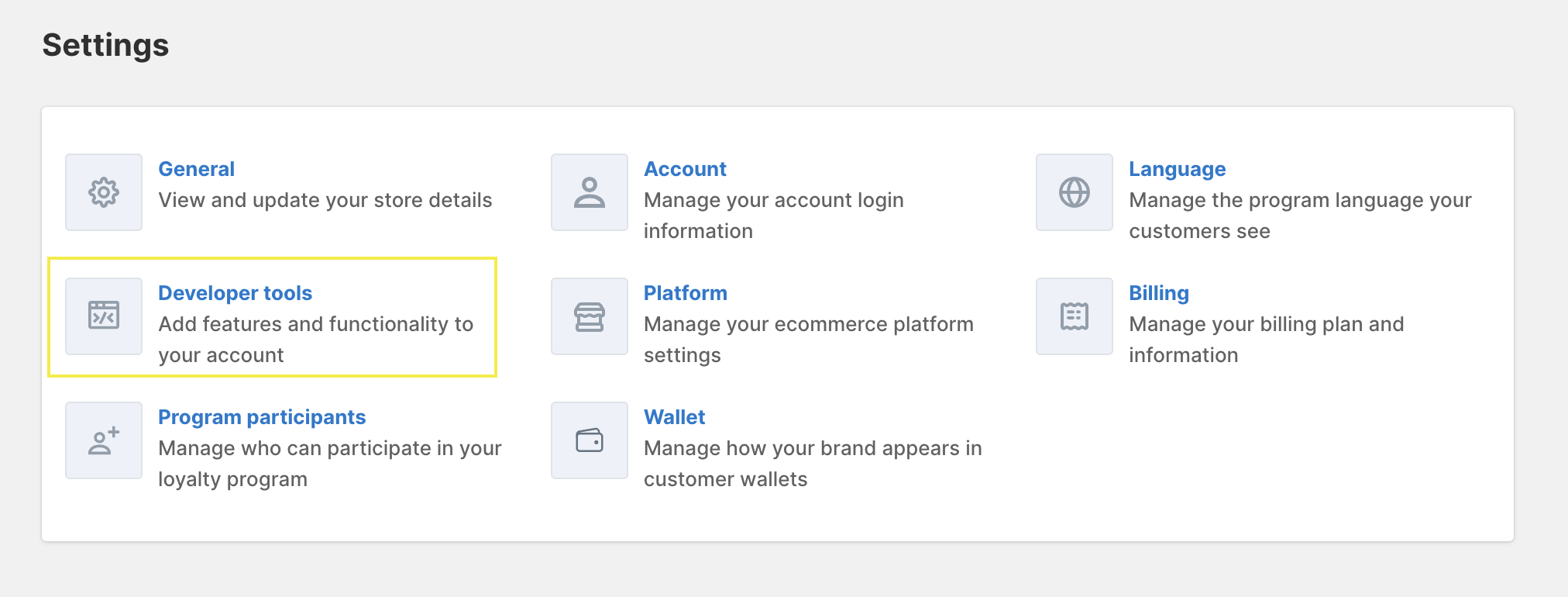Open the Billing link
This screenshot has height=597, width=1568.
coord(1158,293)
